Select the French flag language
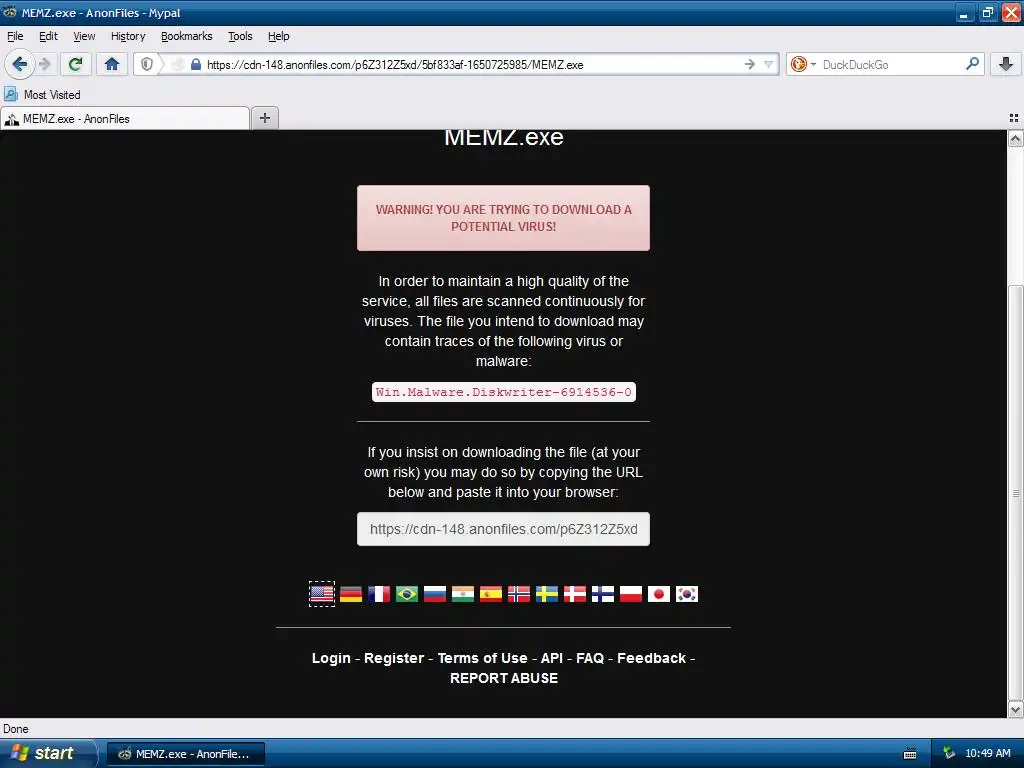The height and width of the screenshot is (768, 1024). [x=379, y=594]
